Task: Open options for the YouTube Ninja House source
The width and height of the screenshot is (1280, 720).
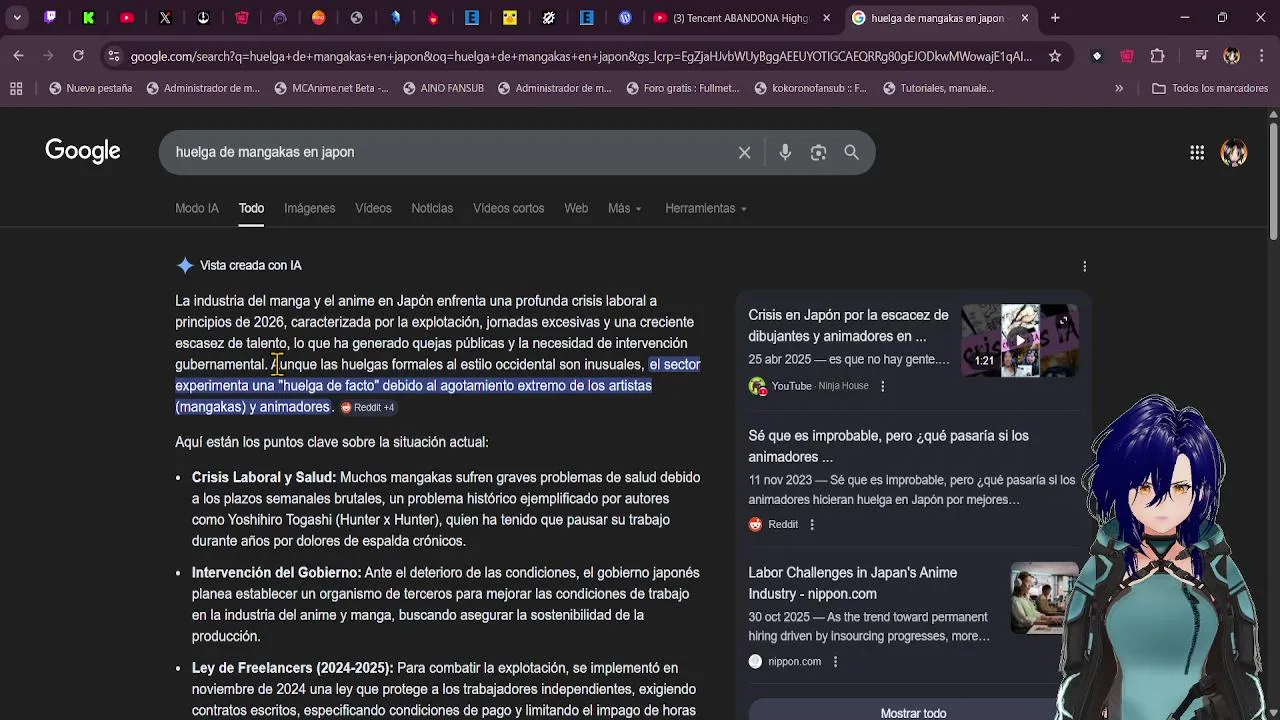Action: coord(882,386)
